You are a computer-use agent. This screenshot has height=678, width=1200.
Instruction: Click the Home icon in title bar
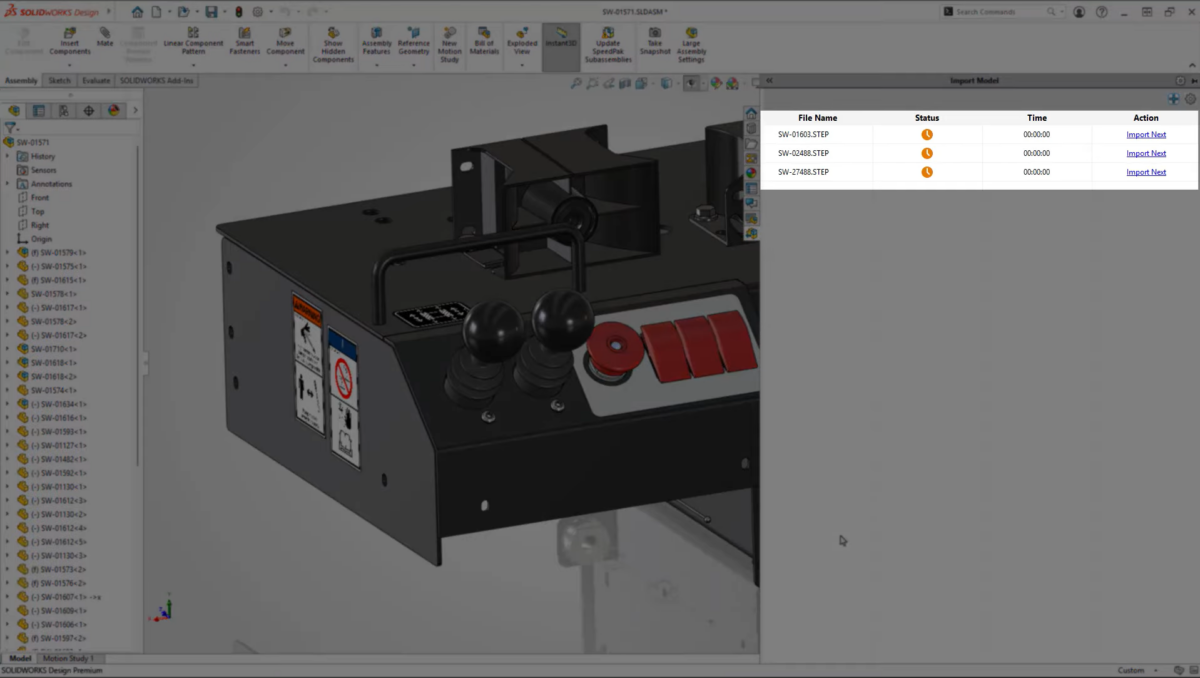[x=137, y=12]
